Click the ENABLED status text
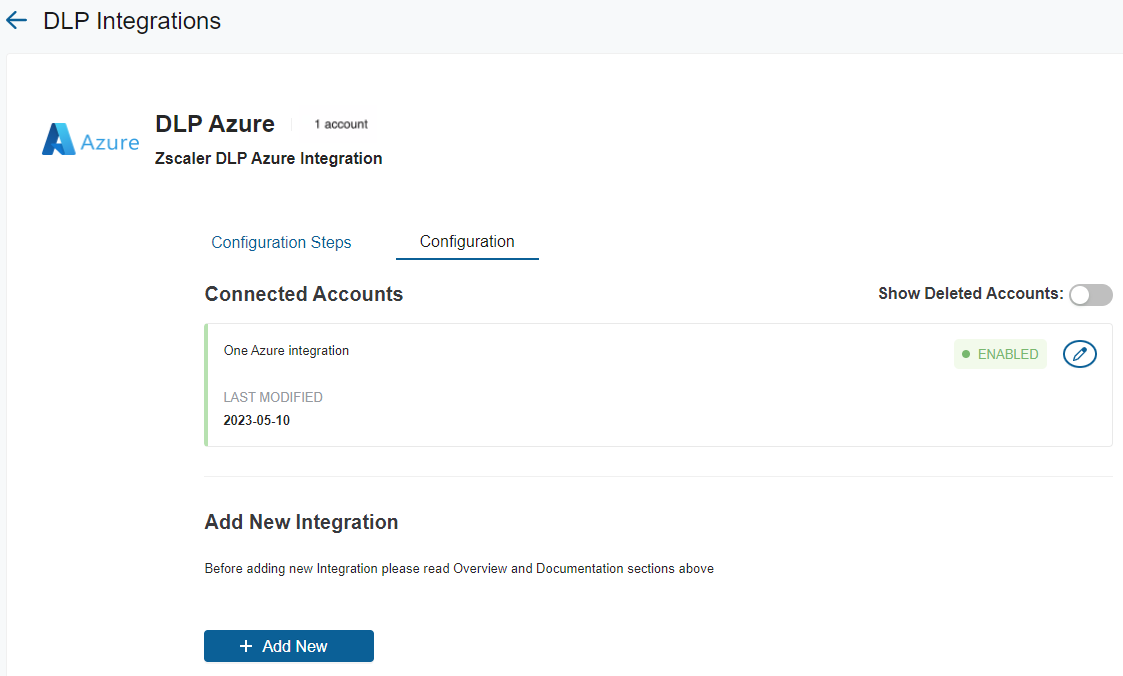Screen dimensions: 1123x676 coord(1007,354)
